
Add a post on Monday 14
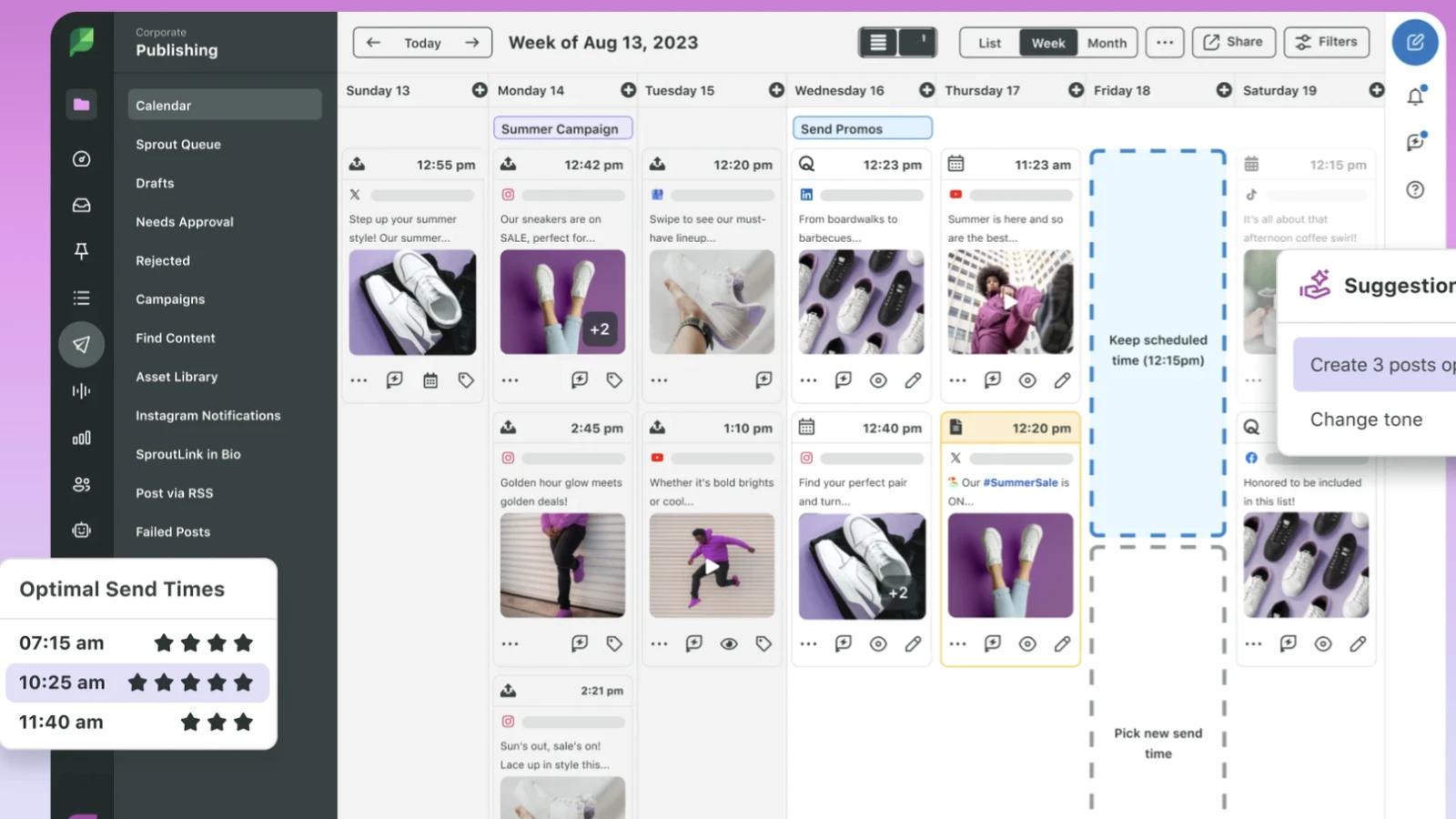click(628, 90)
